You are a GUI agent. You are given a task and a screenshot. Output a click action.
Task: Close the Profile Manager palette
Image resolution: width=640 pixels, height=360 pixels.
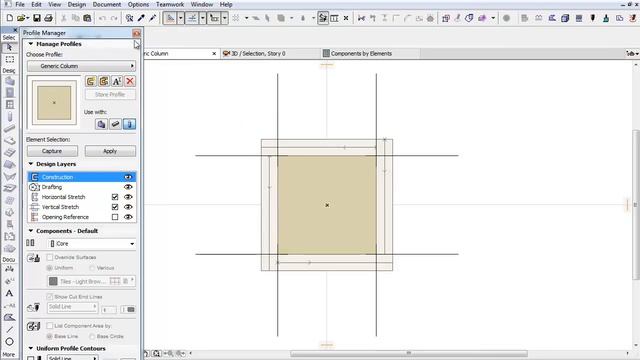[136, 33]
